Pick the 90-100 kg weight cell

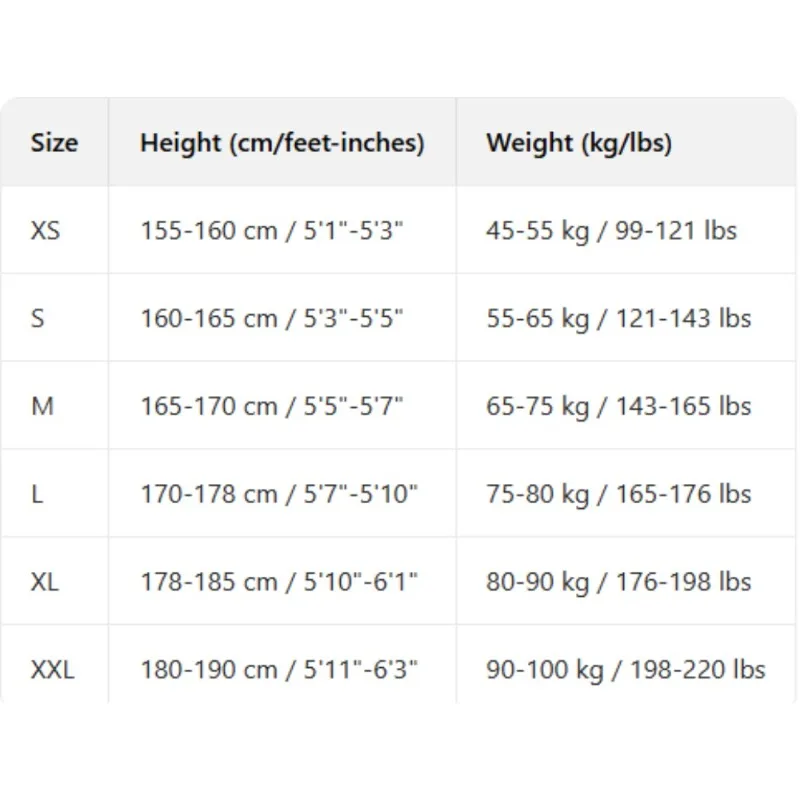click(x=626, y=669)
